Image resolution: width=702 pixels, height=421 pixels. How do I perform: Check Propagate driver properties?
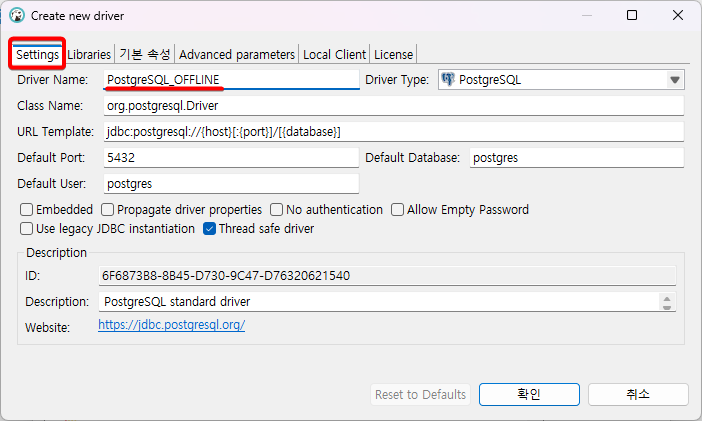coord(107,210)
